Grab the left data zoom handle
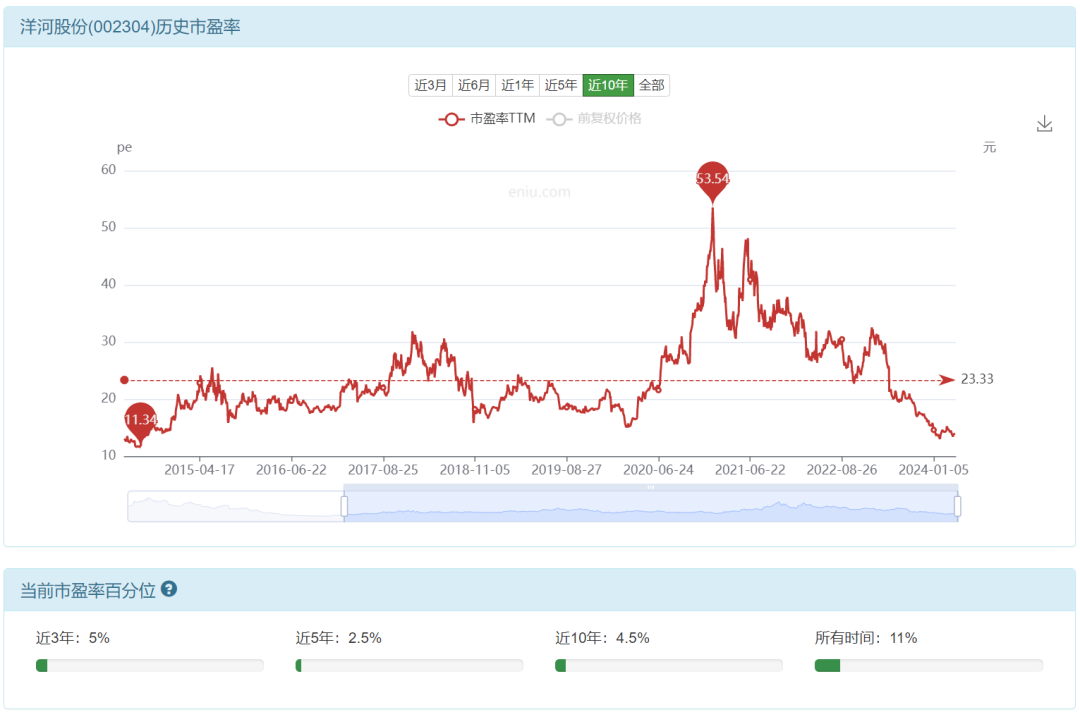This screenshot has height=724, width=1080. pos(344,506)
